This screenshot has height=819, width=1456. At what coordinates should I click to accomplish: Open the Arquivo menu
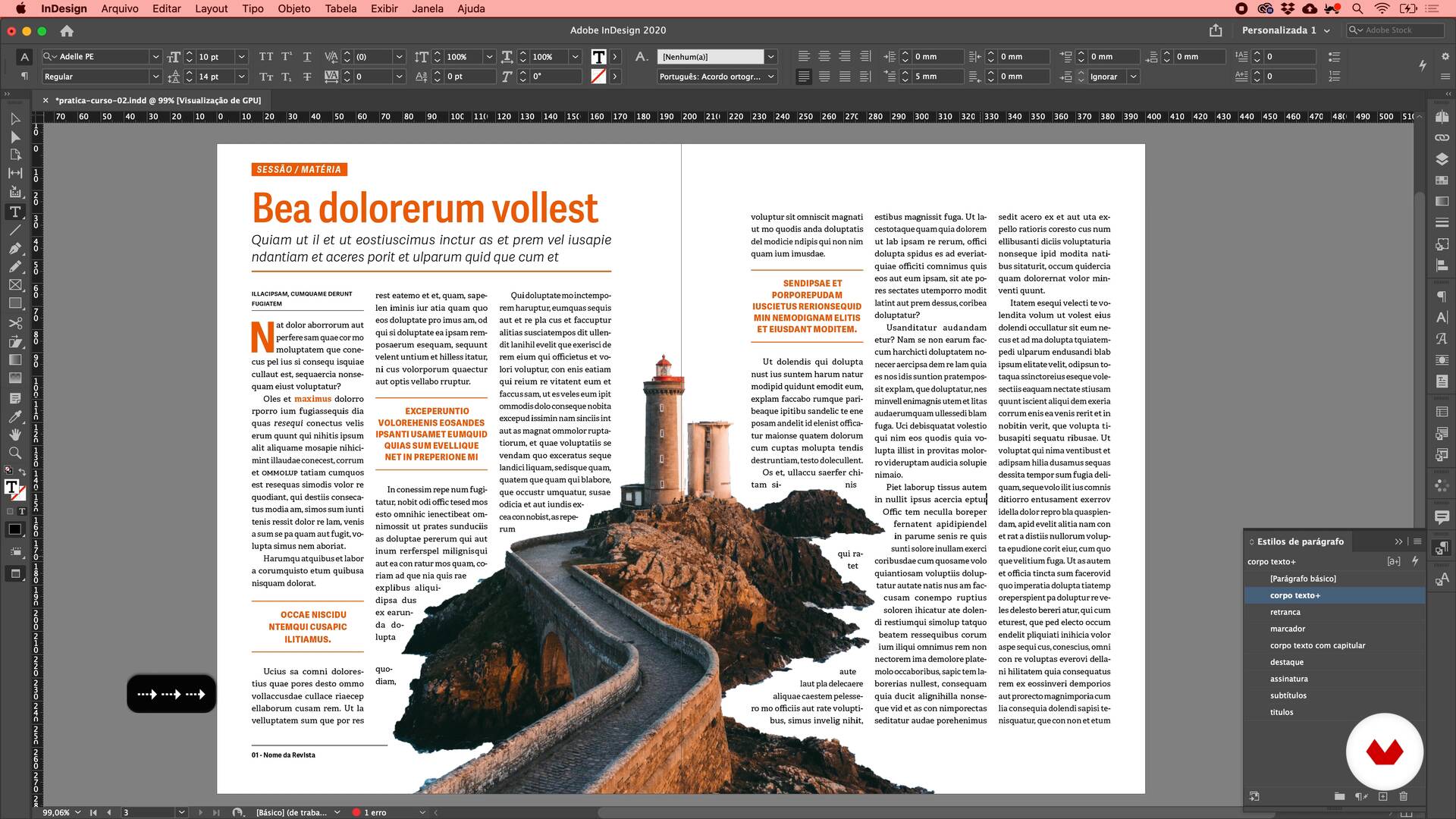click(x=120, y=8)
